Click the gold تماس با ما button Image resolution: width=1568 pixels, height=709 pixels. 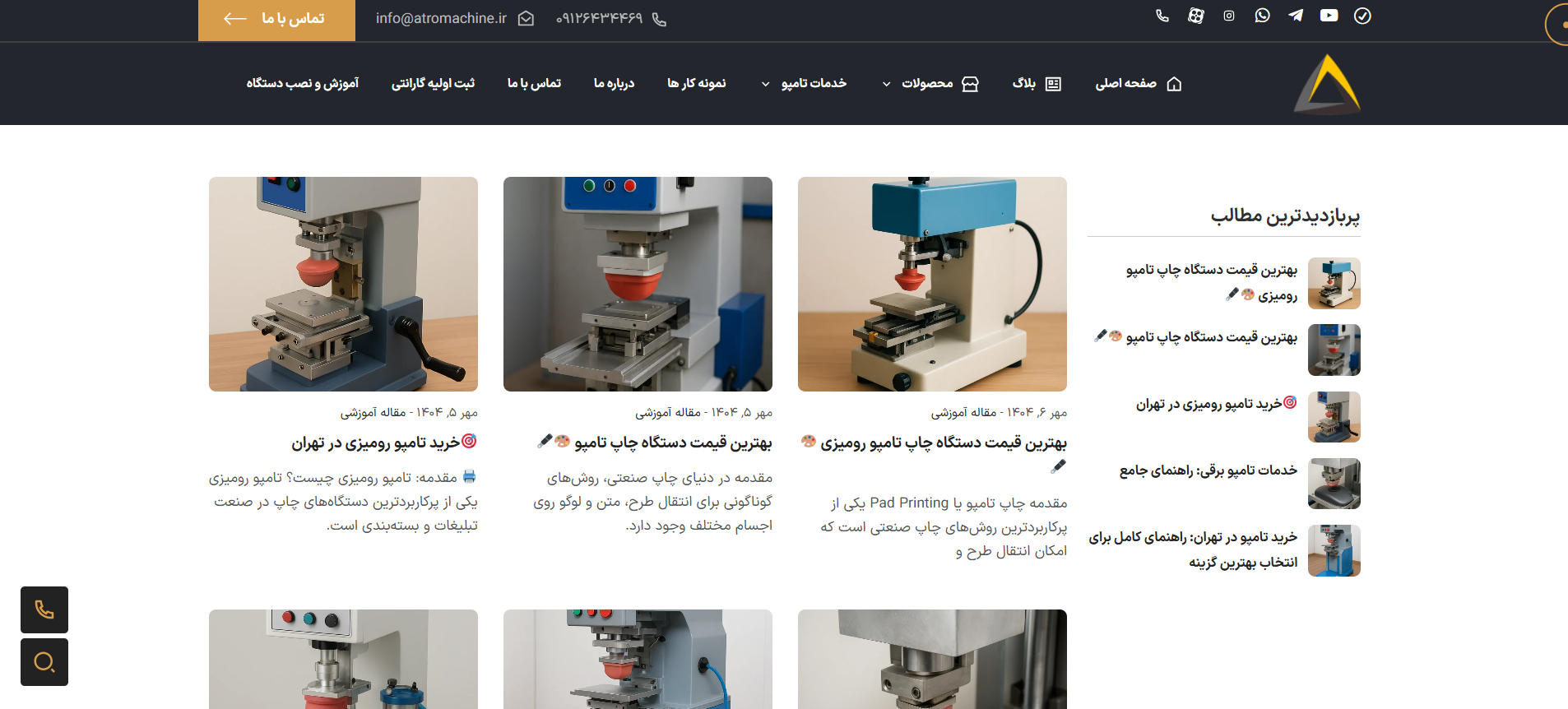tap(276, 20)
